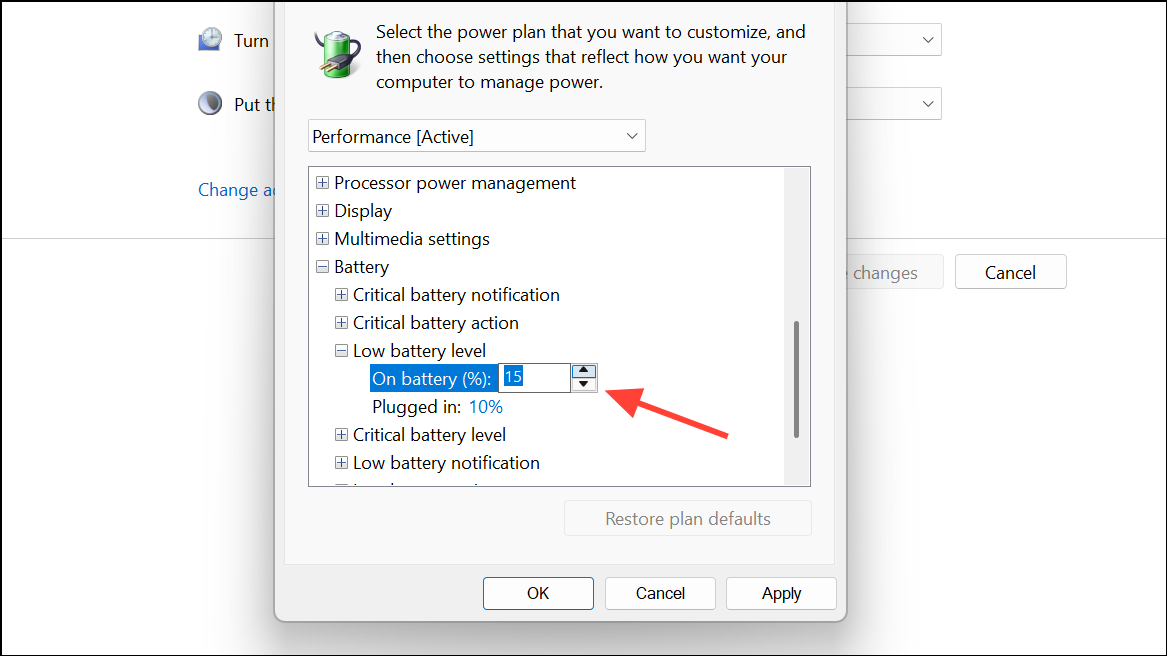Screen dimensions: 1167x656
Task: Click the settings list vertical scrollbar
Action: click(x=796, y=379)
